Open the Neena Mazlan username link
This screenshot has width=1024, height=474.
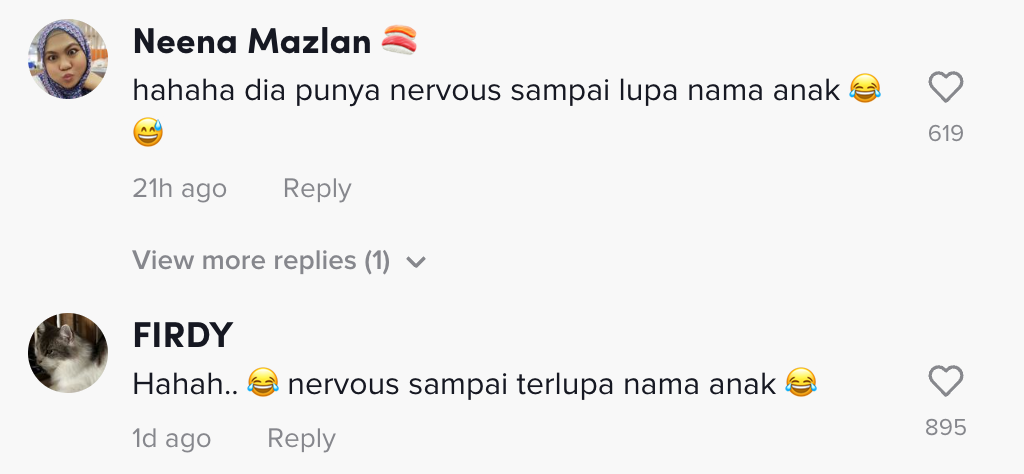(251, 41)
